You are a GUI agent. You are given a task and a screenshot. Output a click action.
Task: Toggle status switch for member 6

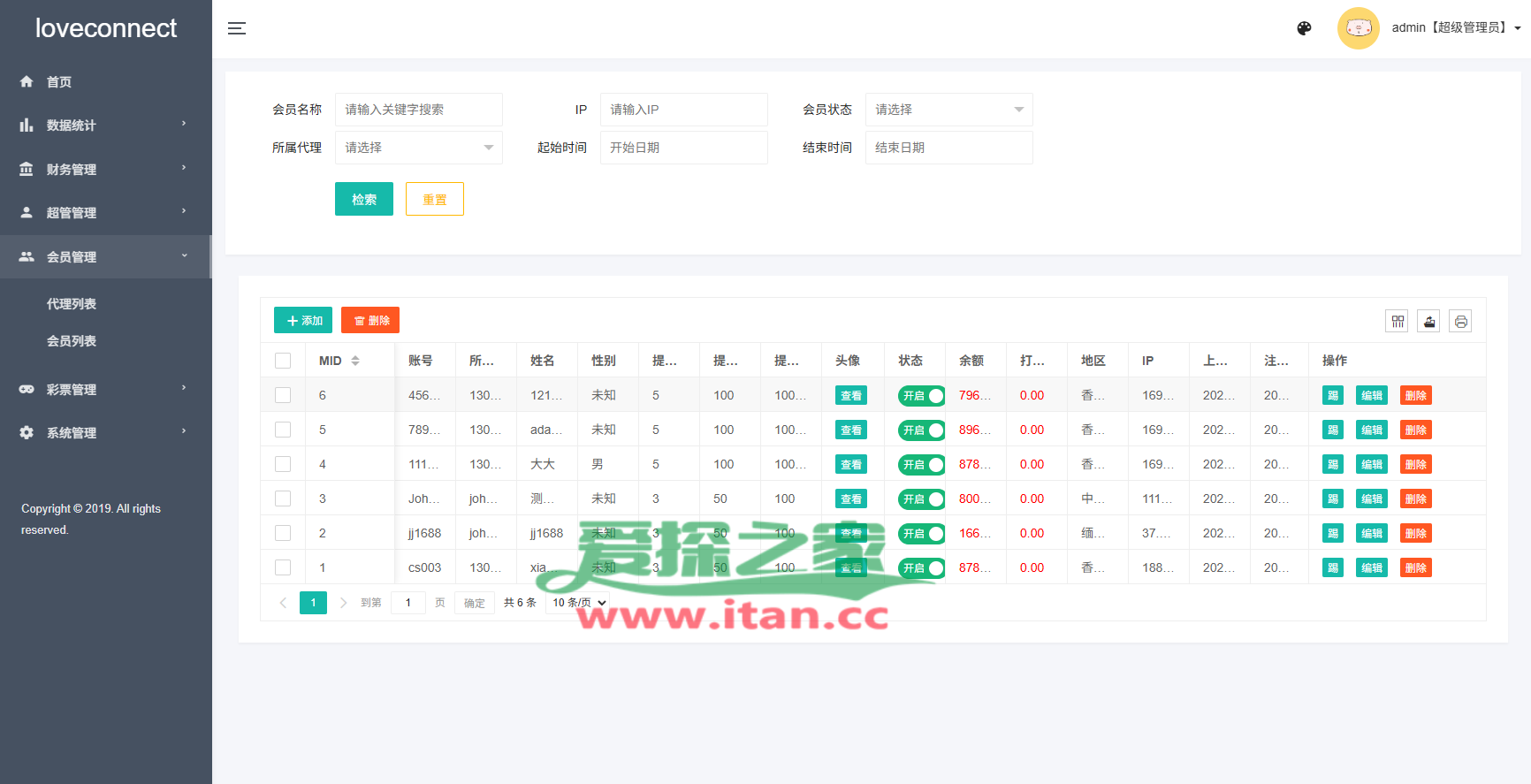[x=921, y=396]
